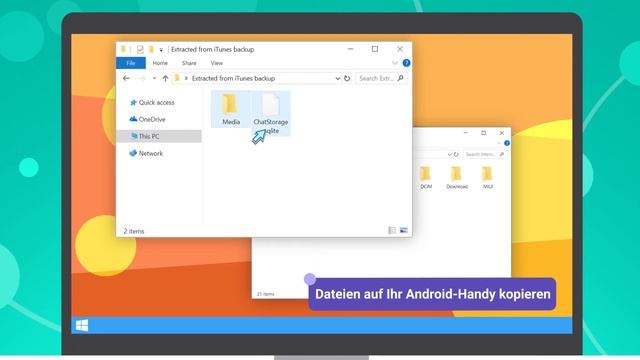The image size is (640, 360).
Task: Expand the ribbon with chevron
Action: click(395, 63)
